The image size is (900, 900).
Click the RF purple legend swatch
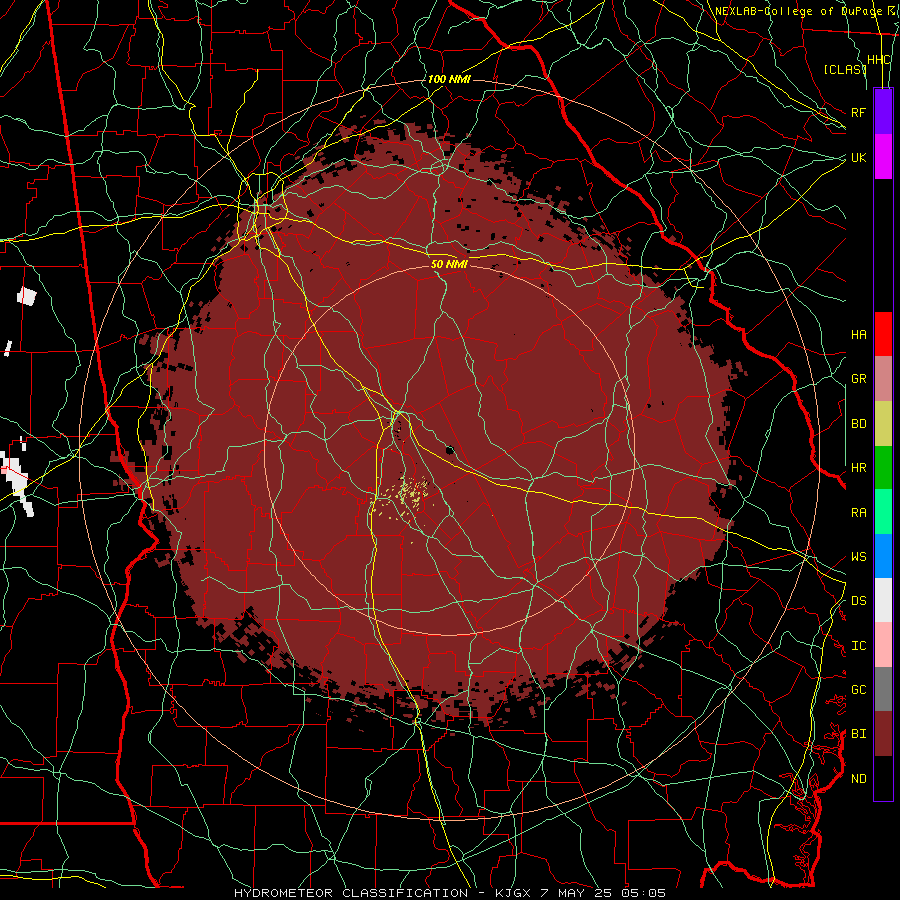click(x=883, y=112)
